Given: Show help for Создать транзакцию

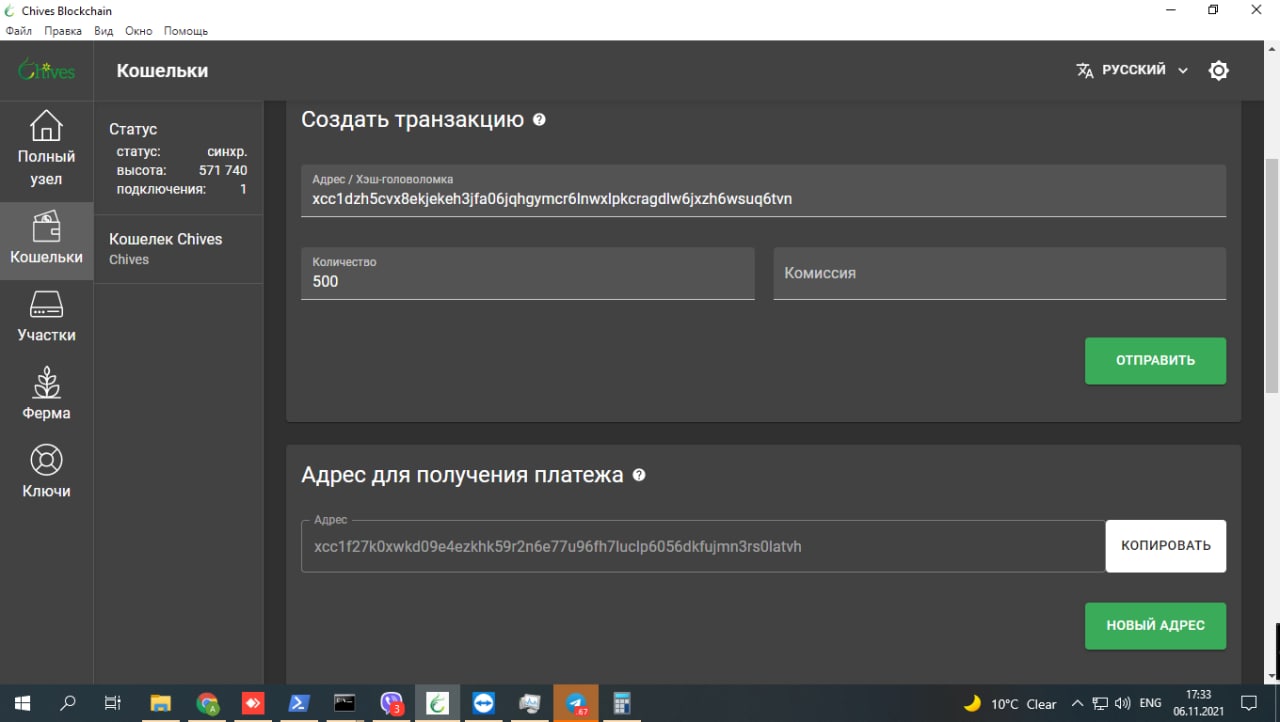Looking at the screenshot, I should coord(539,120).
